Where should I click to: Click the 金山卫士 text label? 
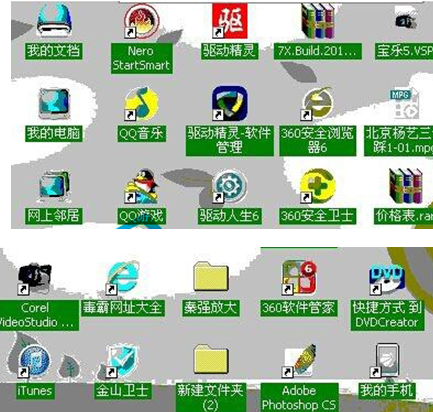tap(123, 391)
